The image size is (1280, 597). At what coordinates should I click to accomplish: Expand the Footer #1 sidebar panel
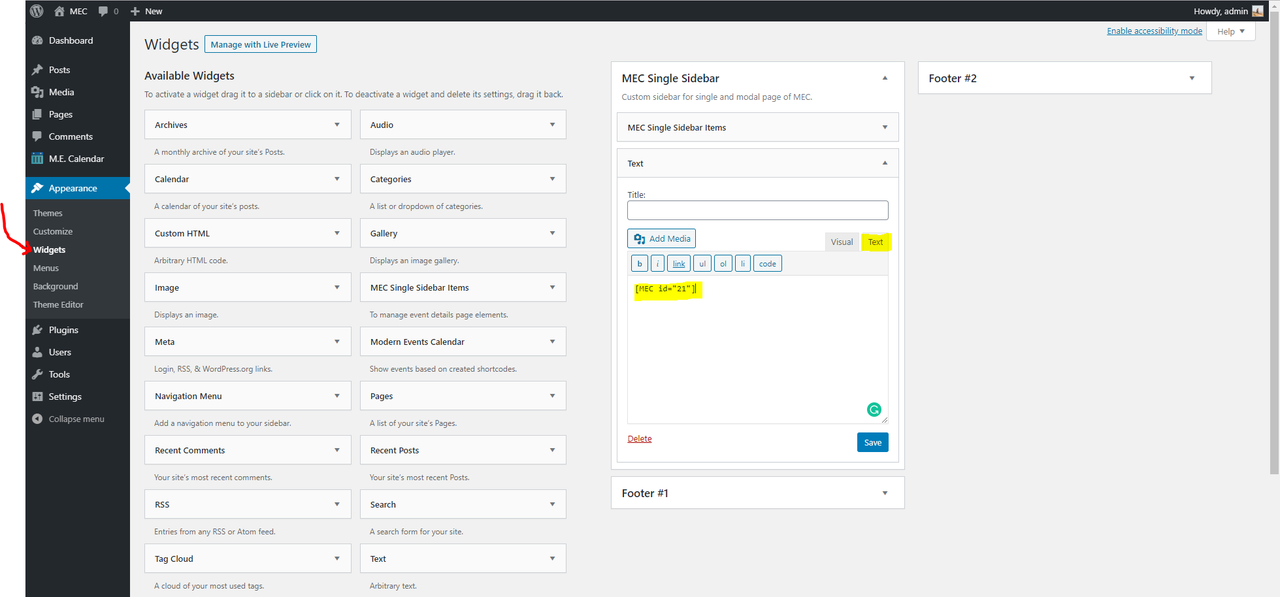(x=885, y=493)
